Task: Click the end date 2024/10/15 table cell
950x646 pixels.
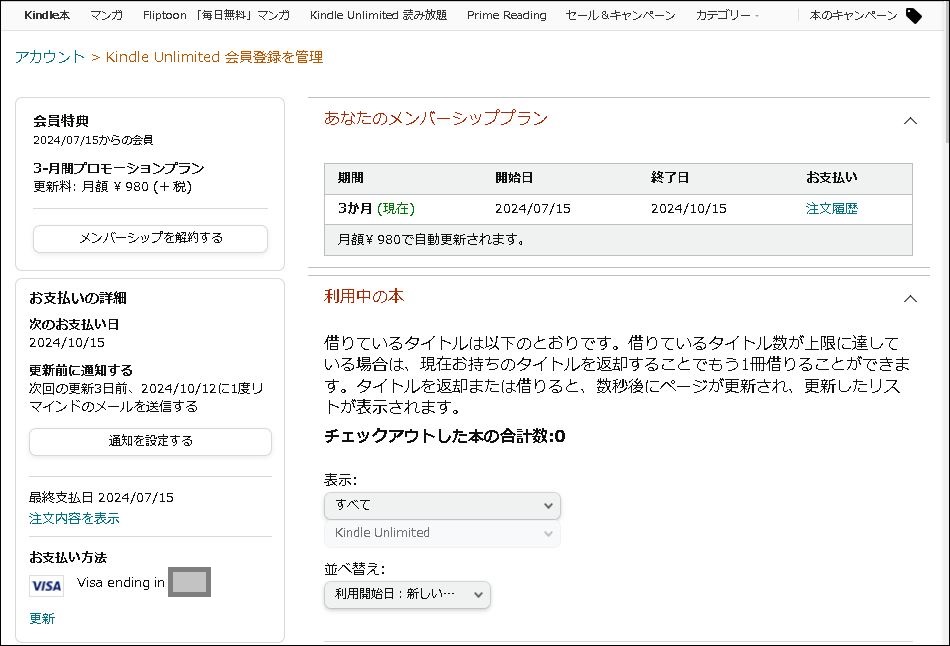Action: click(688, 209)
